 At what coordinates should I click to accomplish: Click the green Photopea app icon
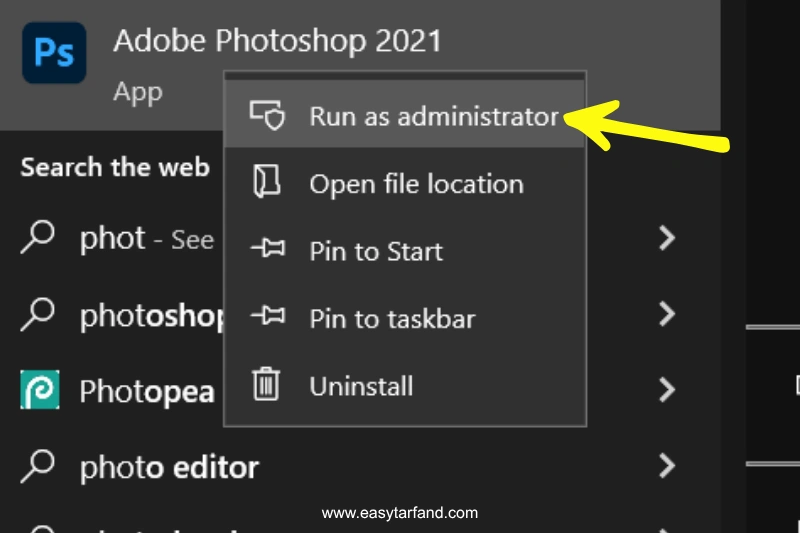click(40, 390)
